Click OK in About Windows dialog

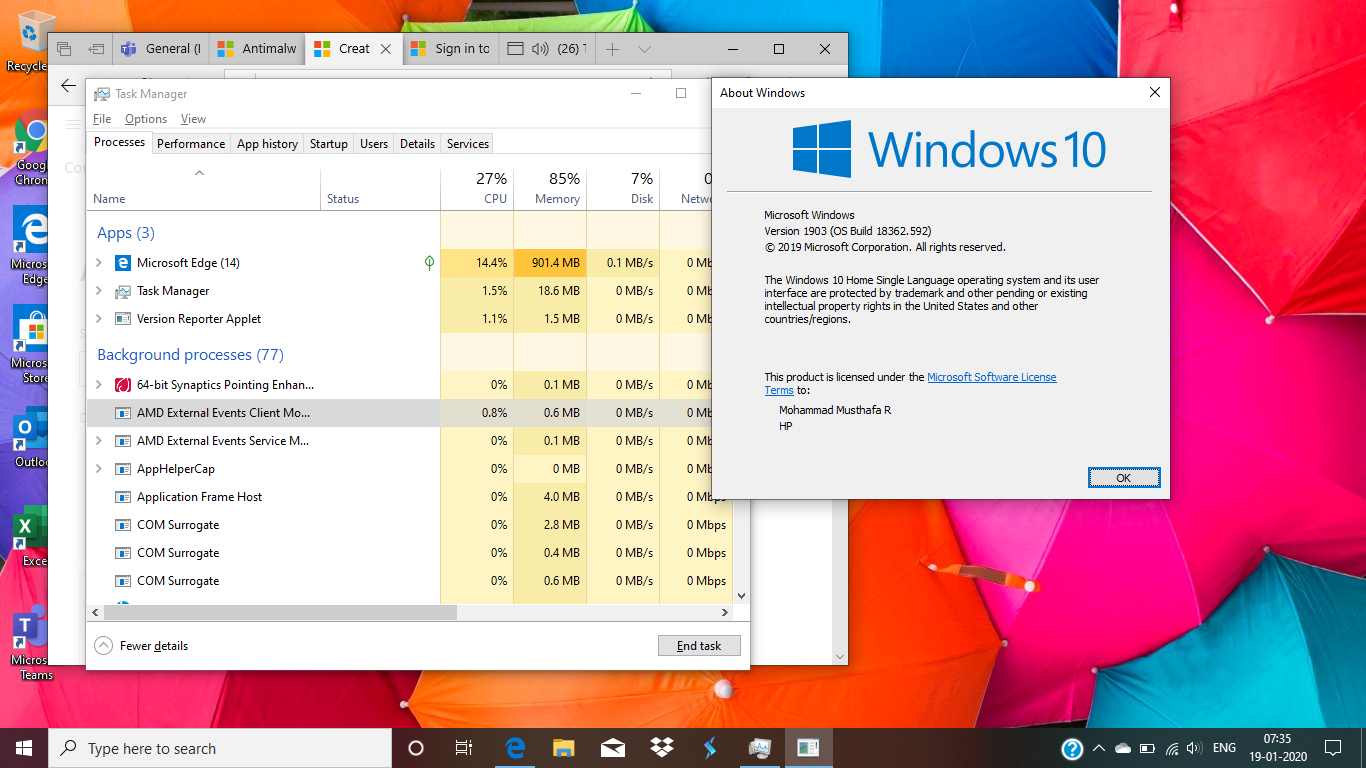[x=1124, y=478]
